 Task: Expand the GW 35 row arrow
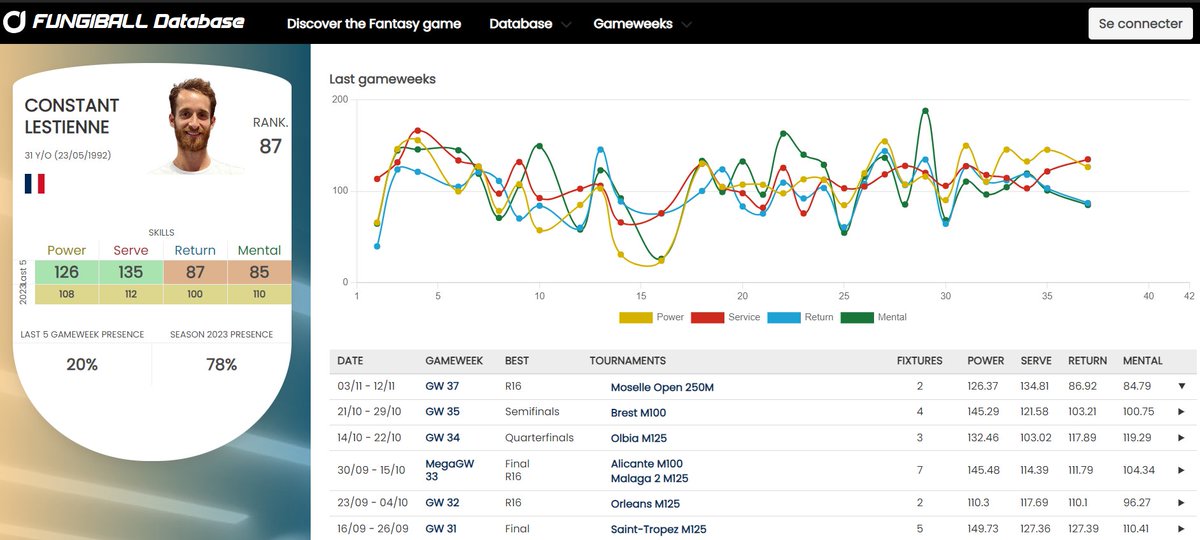click(x=1181, y=412)
